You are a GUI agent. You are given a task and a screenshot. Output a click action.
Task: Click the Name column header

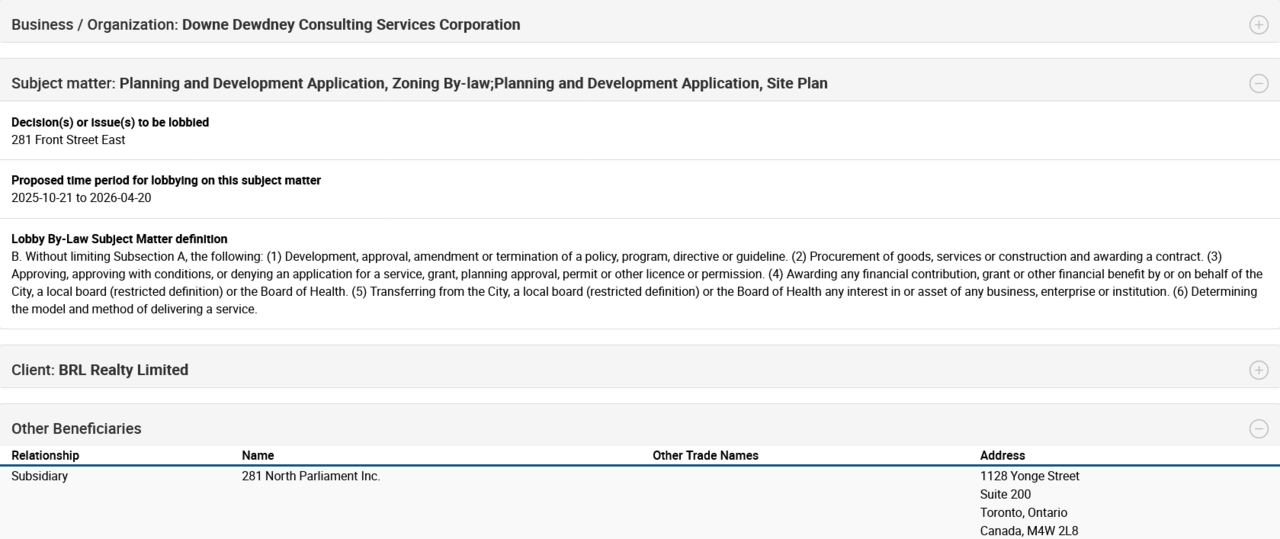258,456
